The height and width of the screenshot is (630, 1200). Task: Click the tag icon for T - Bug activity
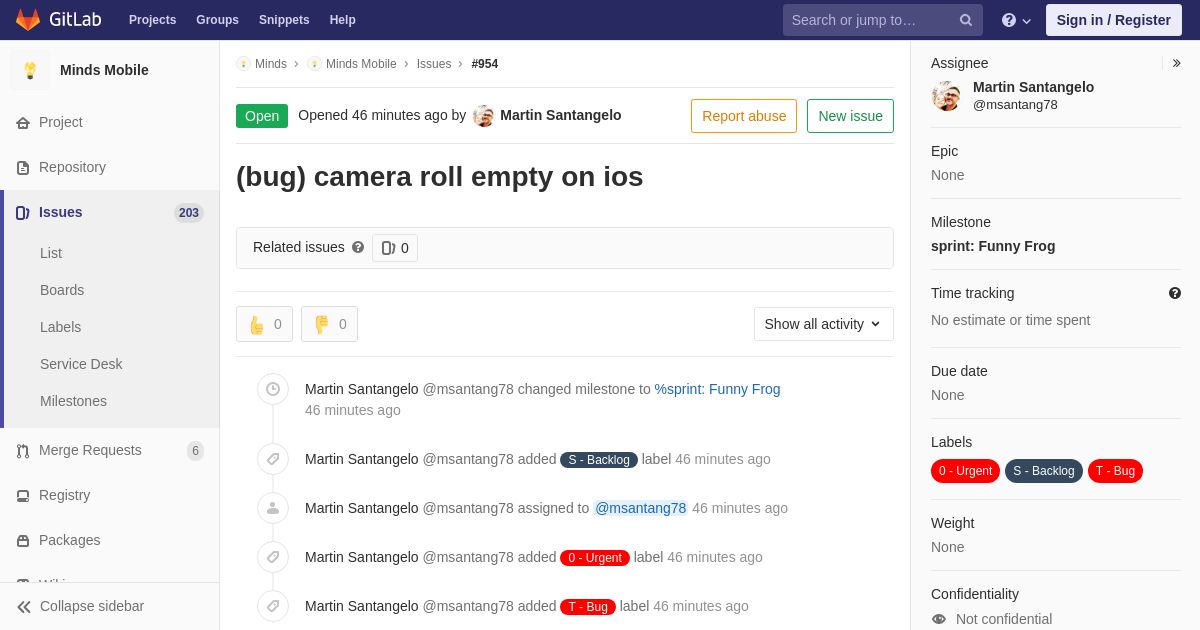click(x=273, y=606)
